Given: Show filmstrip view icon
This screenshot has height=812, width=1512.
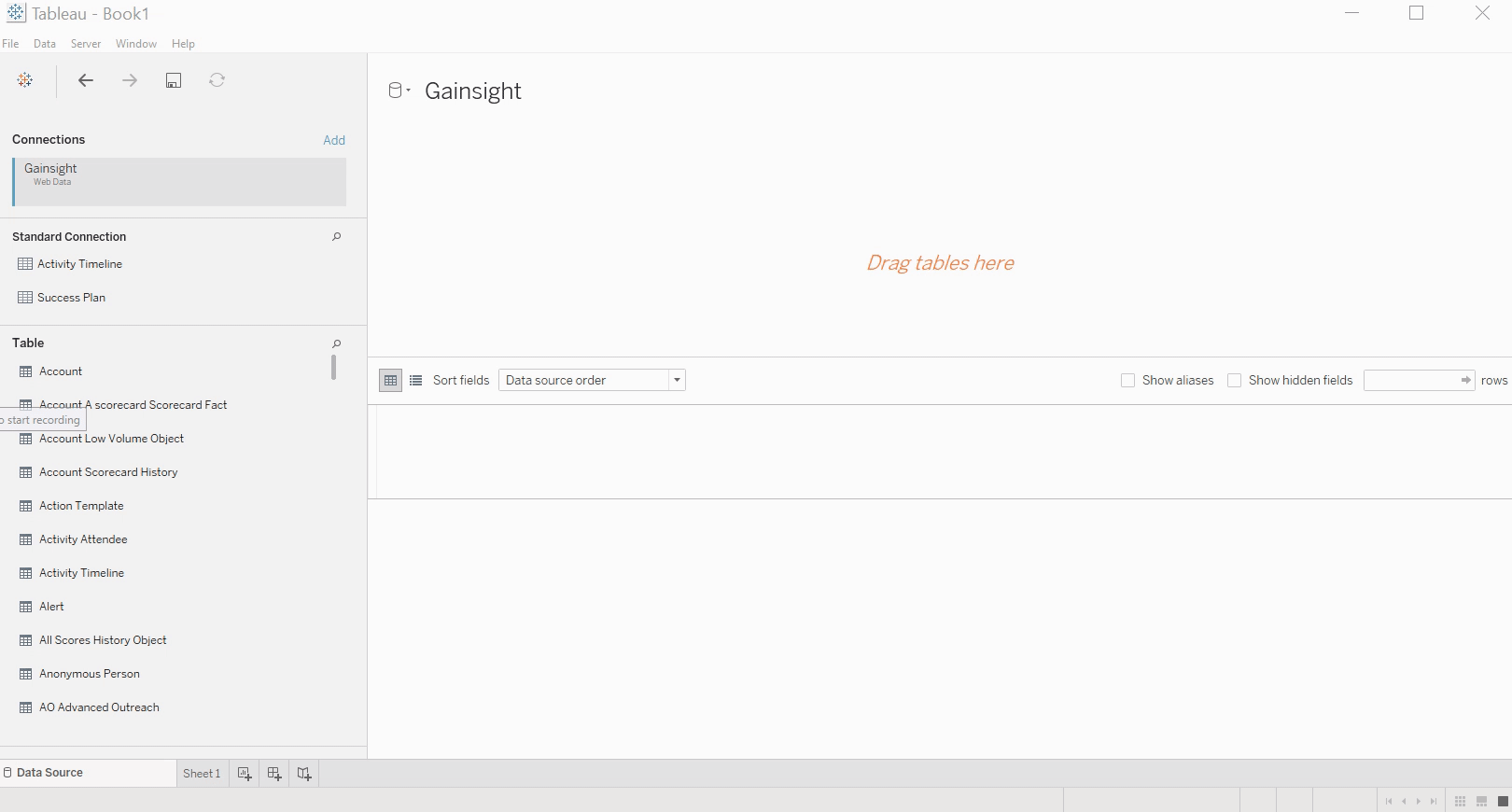Looking at the screenshot, I should tap(1481, 801).
